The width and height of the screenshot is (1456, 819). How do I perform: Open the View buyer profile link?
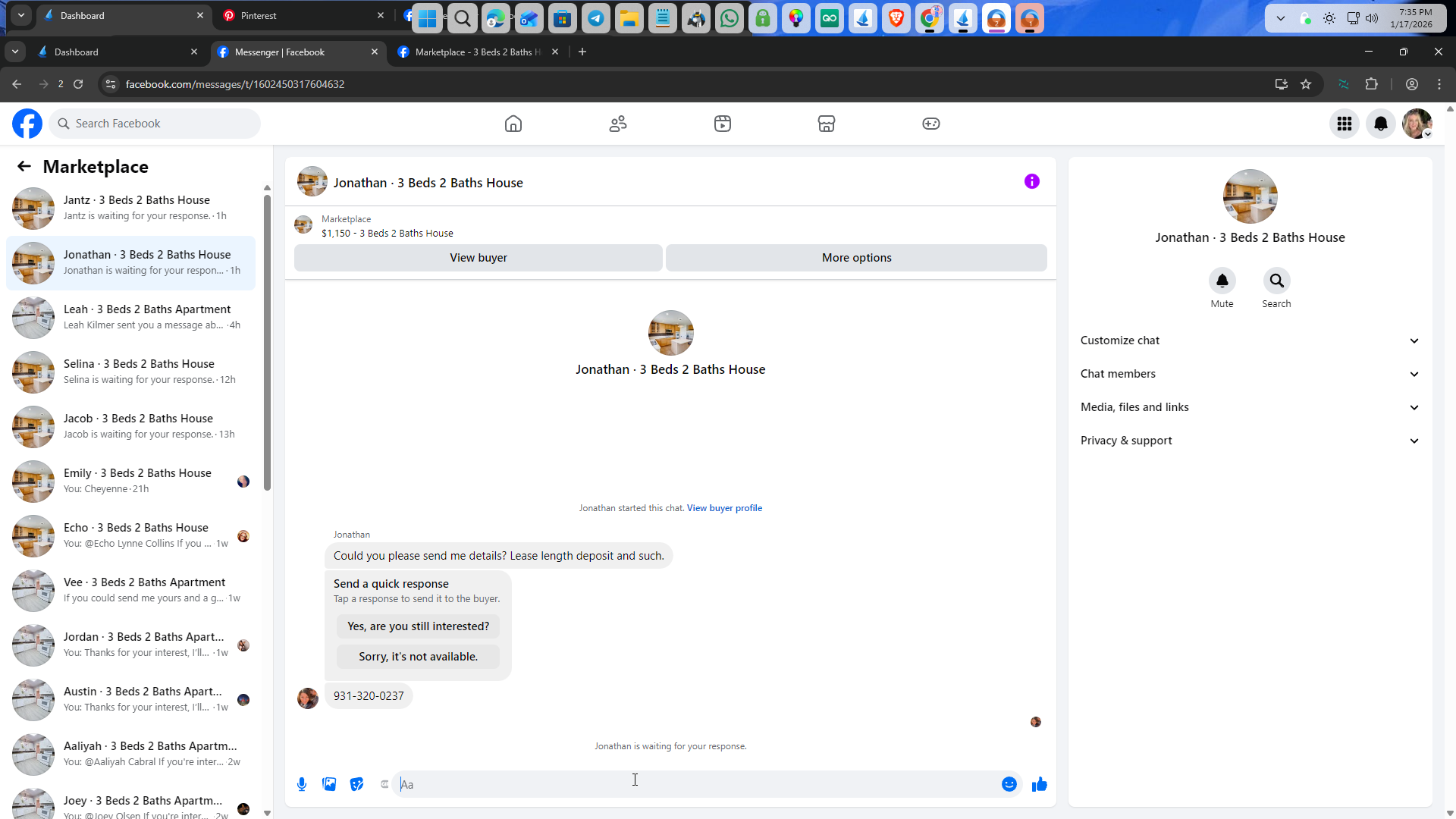[x=724, y=508]
